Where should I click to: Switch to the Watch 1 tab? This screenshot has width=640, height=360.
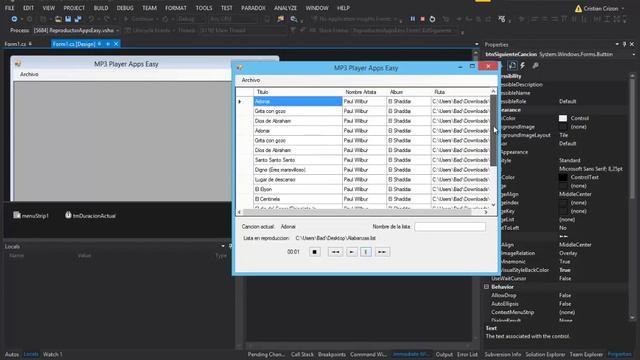53,354
